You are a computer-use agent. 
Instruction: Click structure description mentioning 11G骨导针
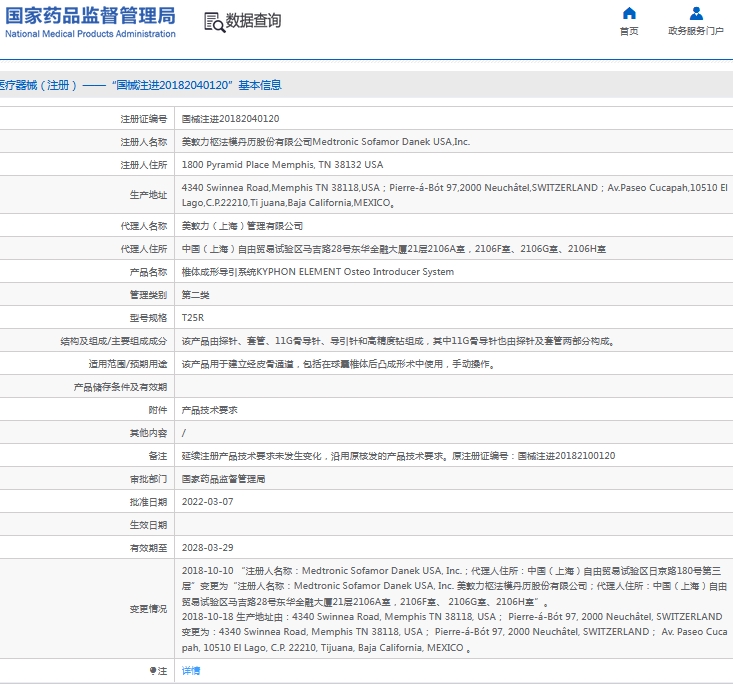coord(398,341)
